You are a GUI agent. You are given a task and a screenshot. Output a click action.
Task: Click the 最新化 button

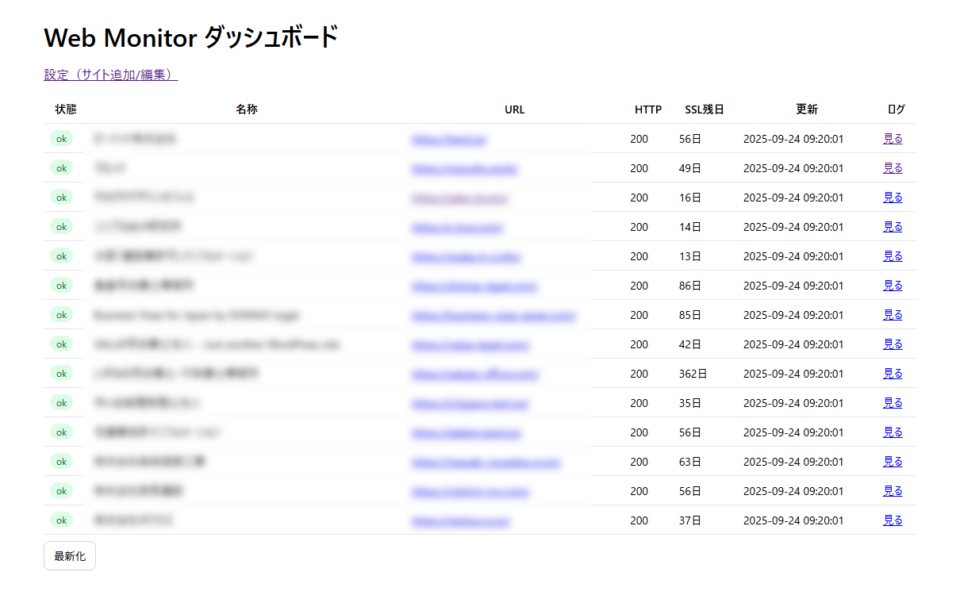pyautogui.click(x=69, y=556)
